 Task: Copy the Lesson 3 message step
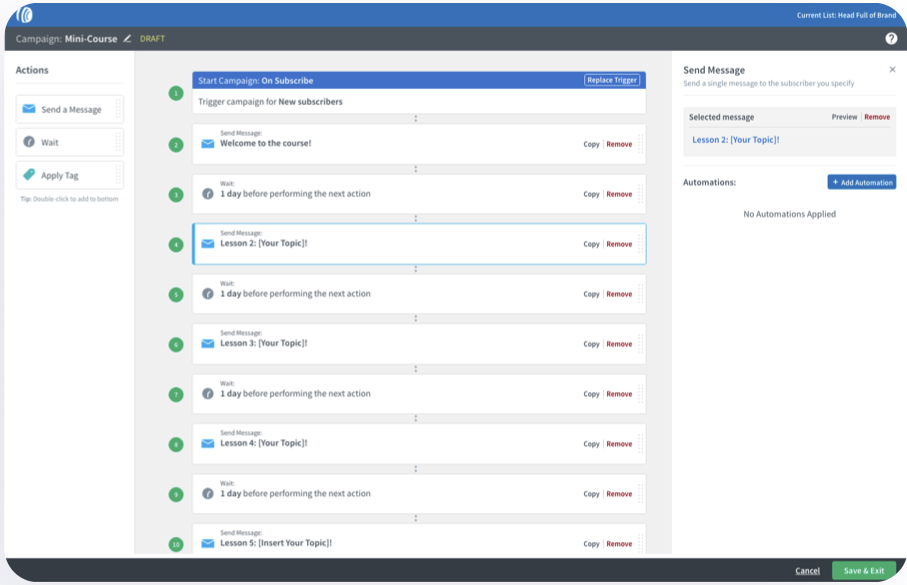pyautogui.click(x=591, y=344)
